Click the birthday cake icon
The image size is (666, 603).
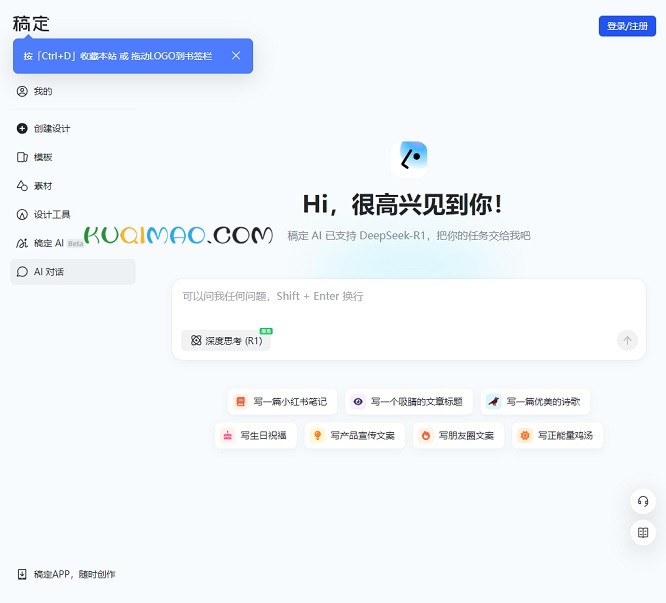pyautogui.click(x=228, y=435)
